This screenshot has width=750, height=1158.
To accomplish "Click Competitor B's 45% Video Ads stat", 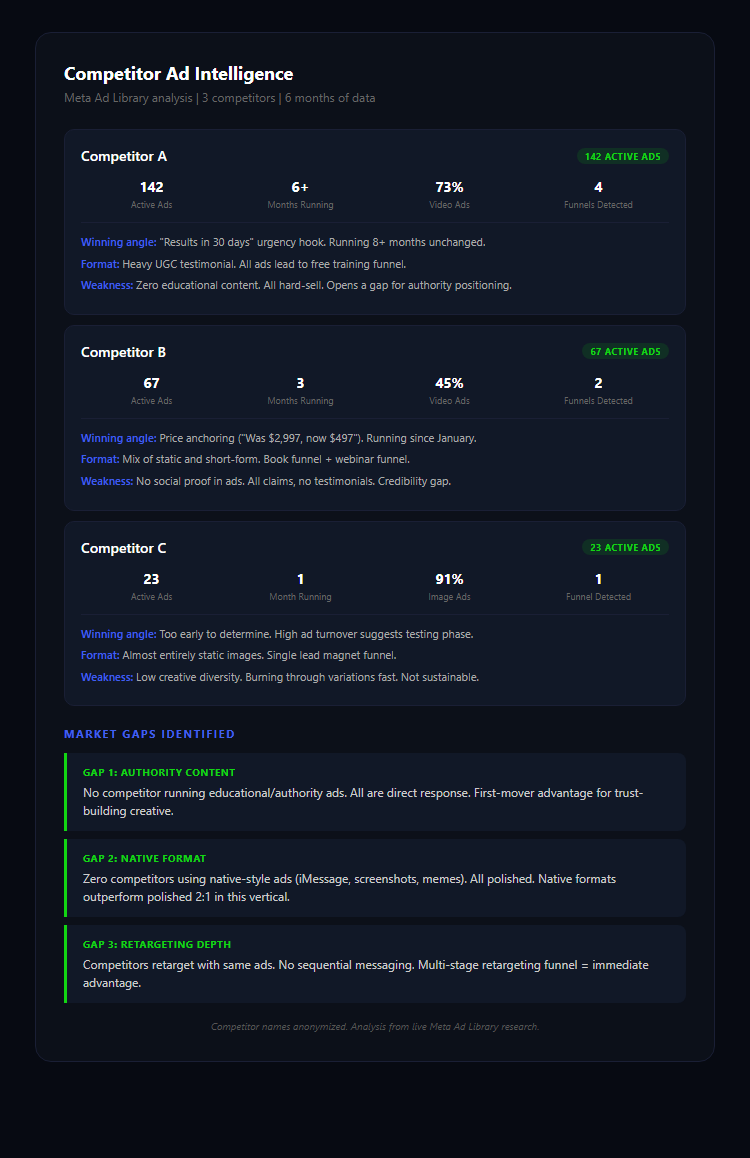I will (449, 390).
